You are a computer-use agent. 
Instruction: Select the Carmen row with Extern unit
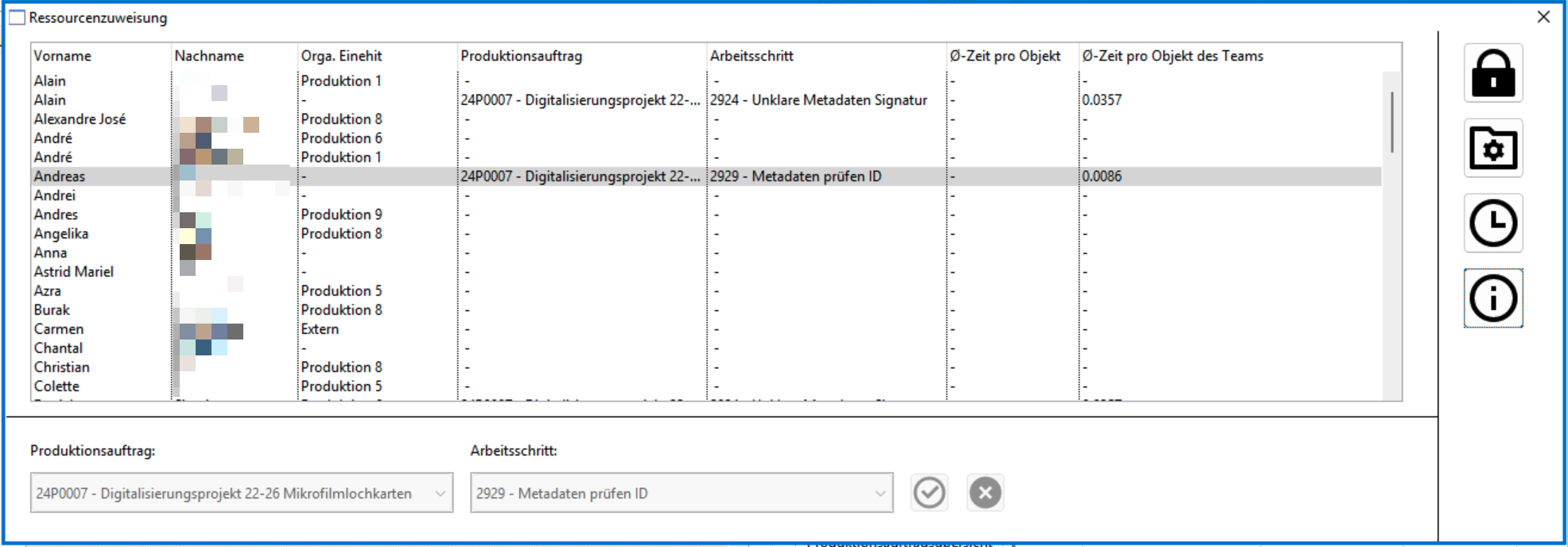(x=59, y=329)
